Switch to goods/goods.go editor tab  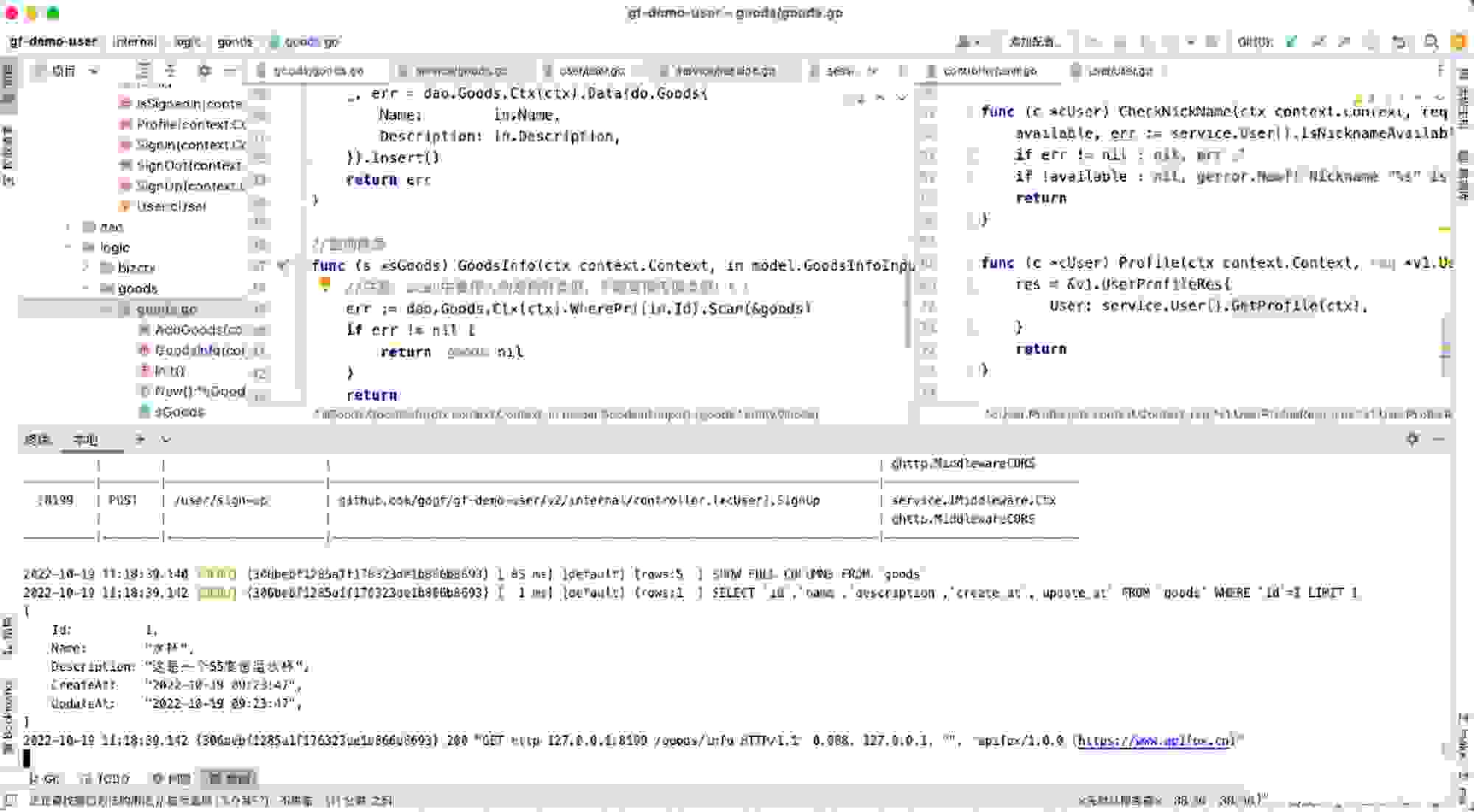tap(318, 71)
